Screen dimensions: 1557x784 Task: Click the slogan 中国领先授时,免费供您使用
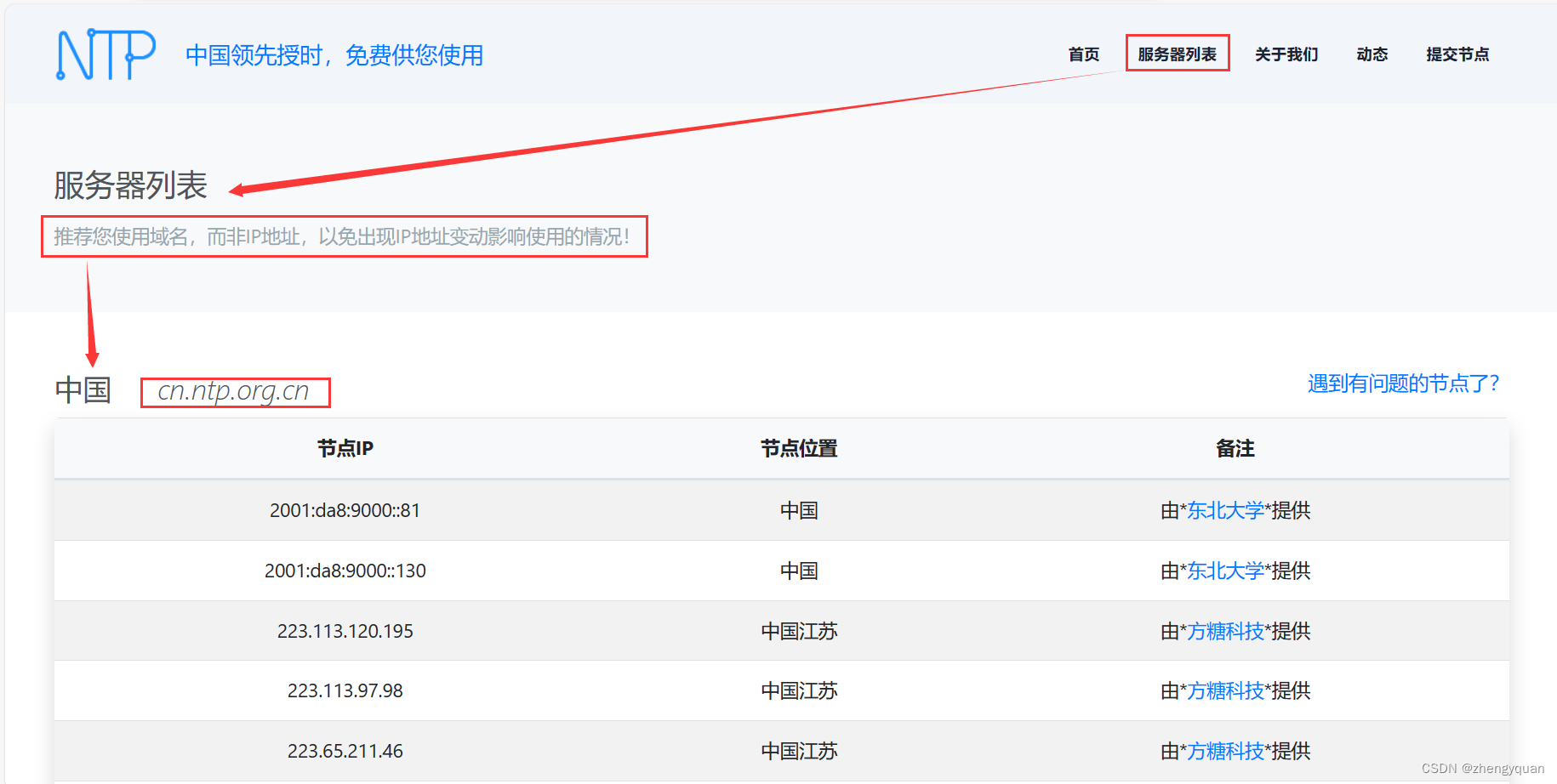(334, 55)
